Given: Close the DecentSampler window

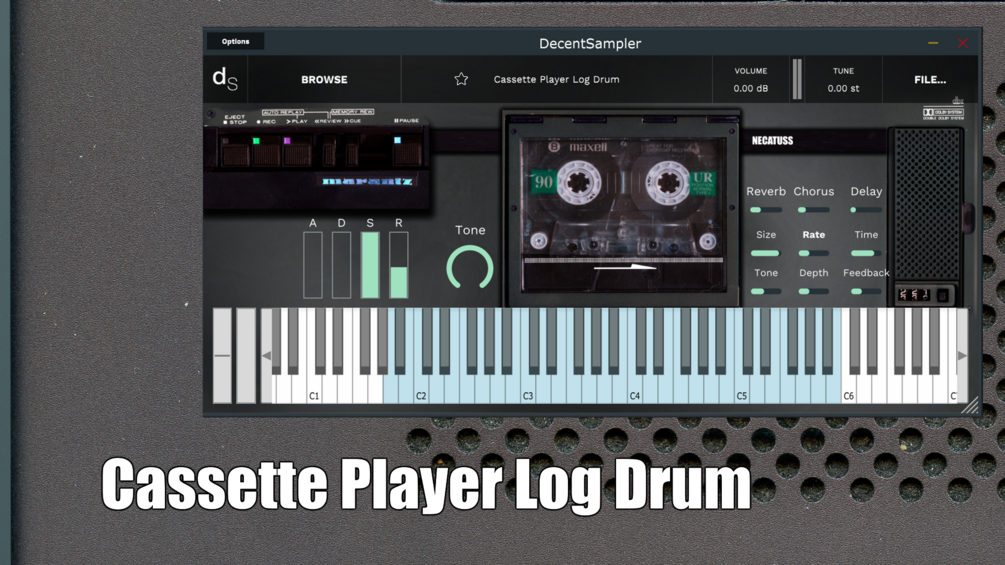Looking at the screenshot, I should click(x=962, y=43).
